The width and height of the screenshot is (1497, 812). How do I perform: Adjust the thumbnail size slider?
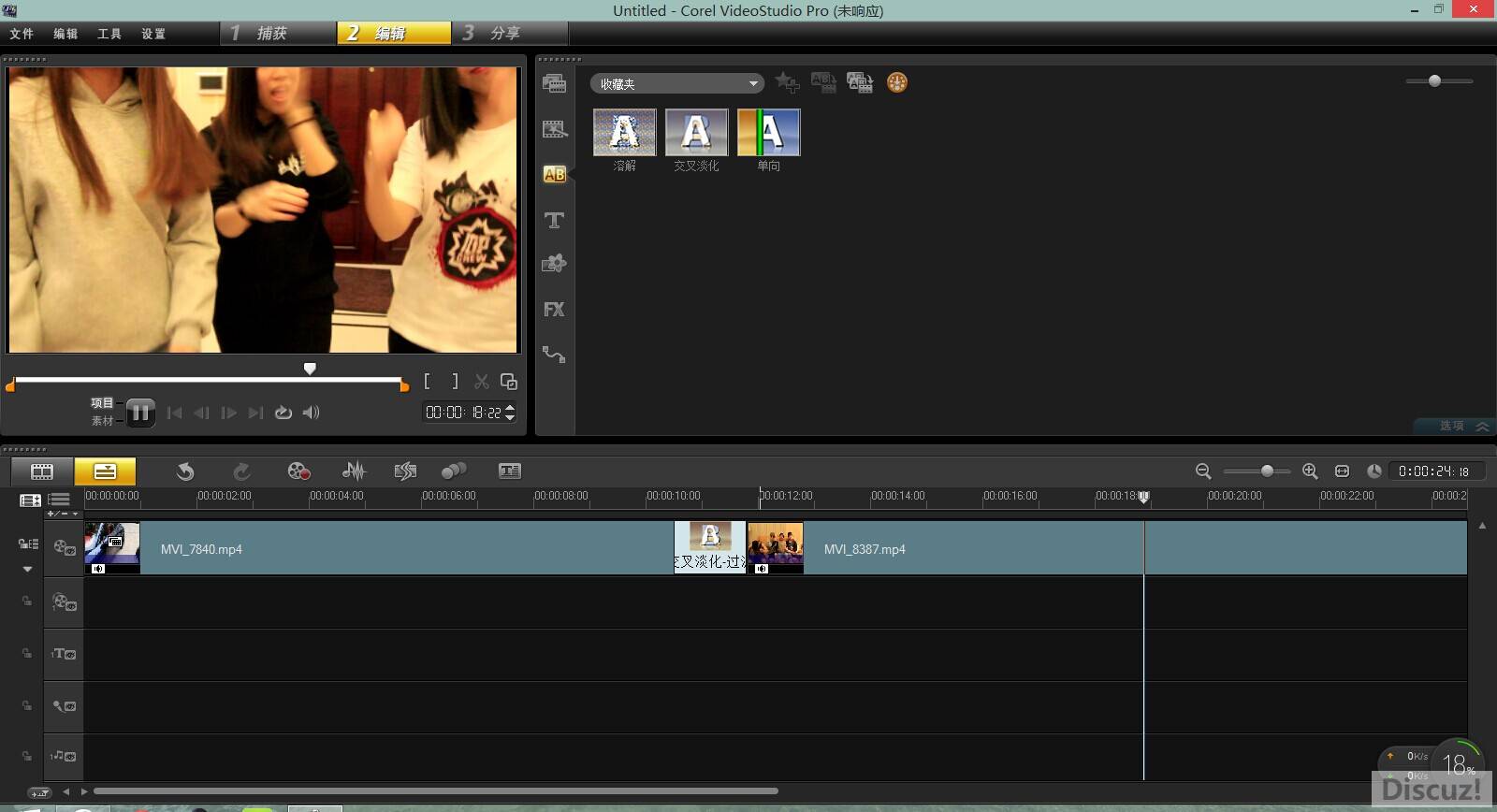(1434, 81)
